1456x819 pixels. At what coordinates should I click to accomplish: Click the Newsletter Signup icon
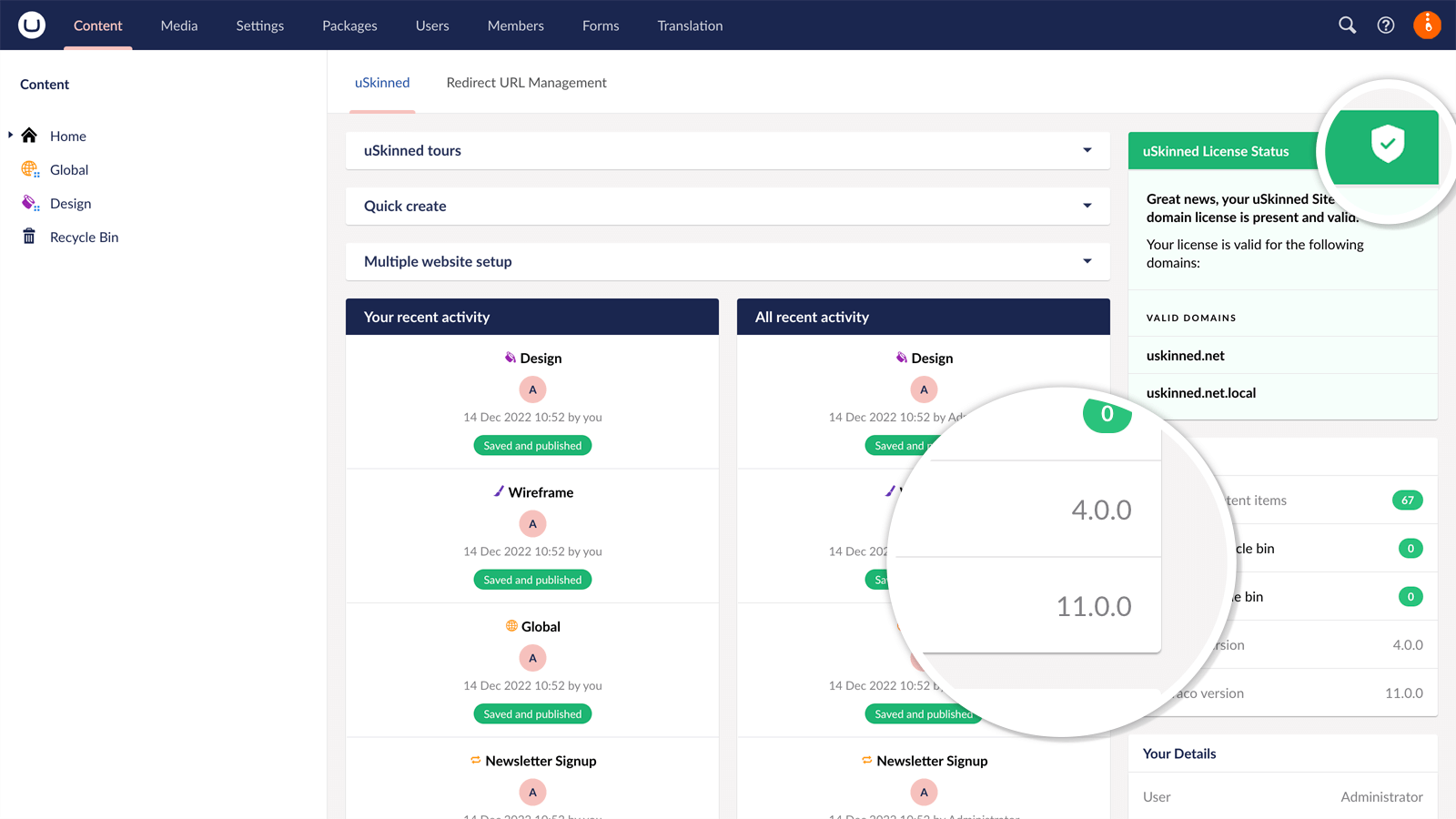click(474, 760)
